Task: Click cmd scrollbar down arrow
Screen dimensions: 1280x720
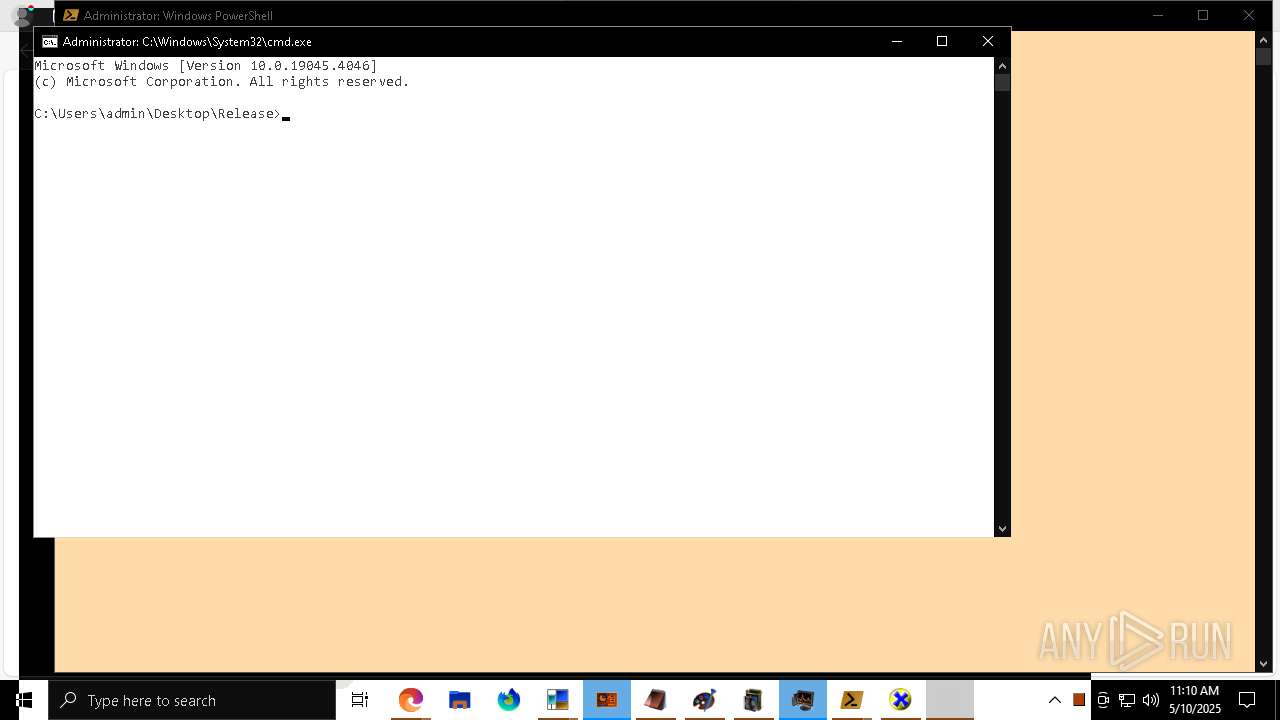Action: pyautogui.click(x=1002, y=529)
